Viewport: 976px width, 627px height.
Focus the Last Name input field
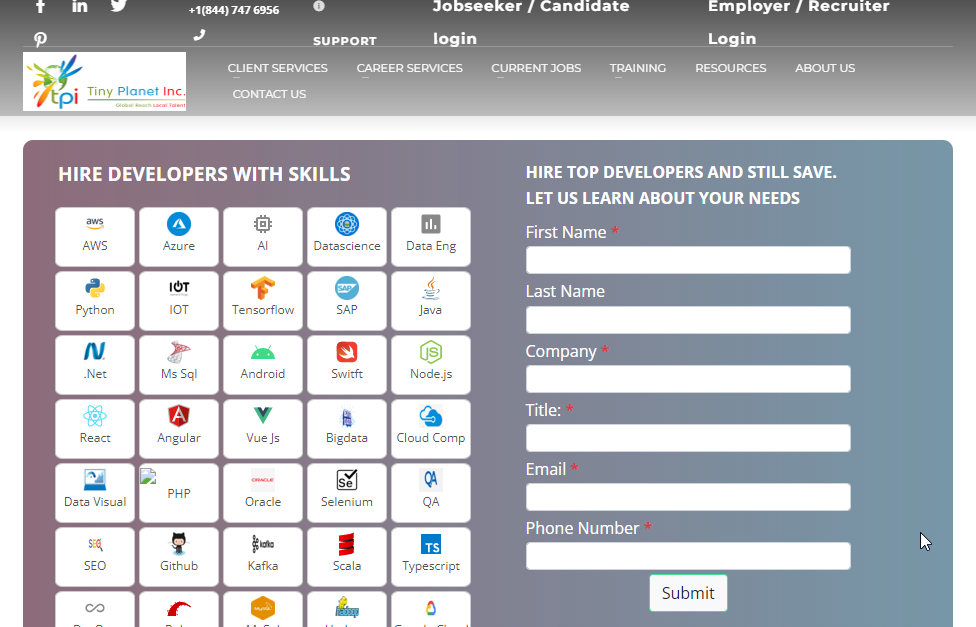point(688,319)
